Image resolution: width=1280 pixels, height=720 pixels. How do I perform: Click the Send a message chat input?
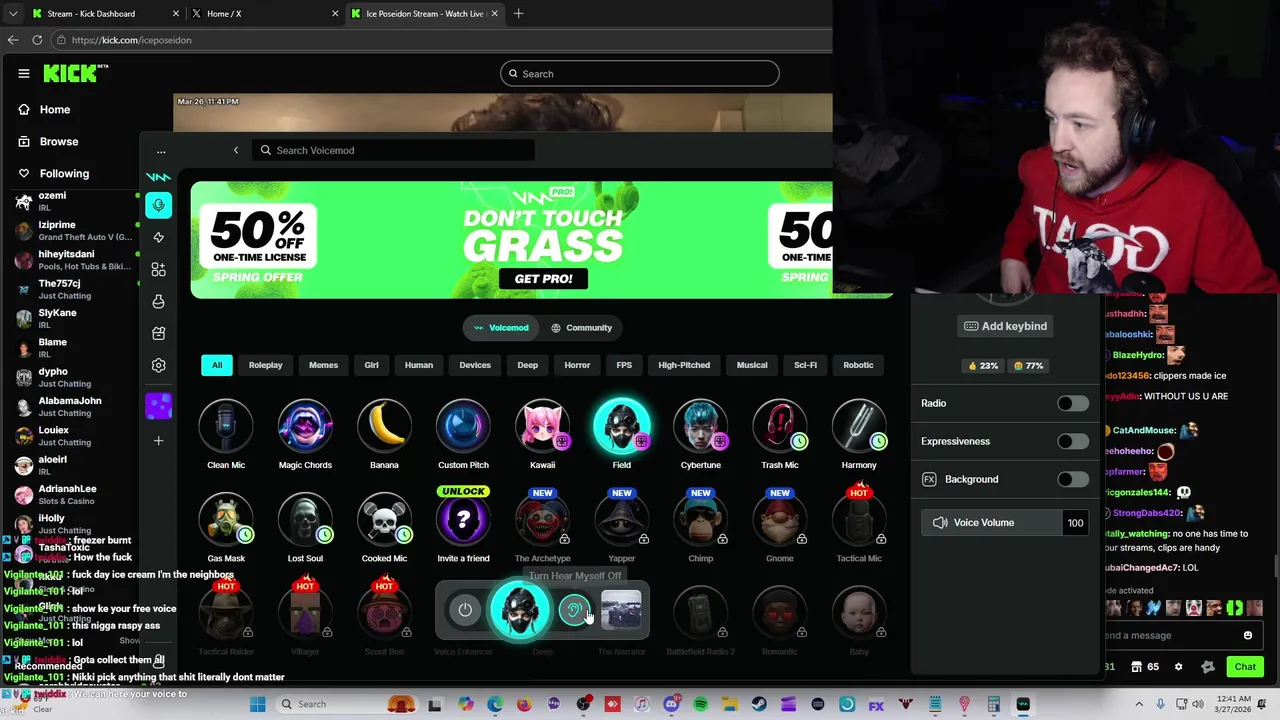[x=1172, y=635]
